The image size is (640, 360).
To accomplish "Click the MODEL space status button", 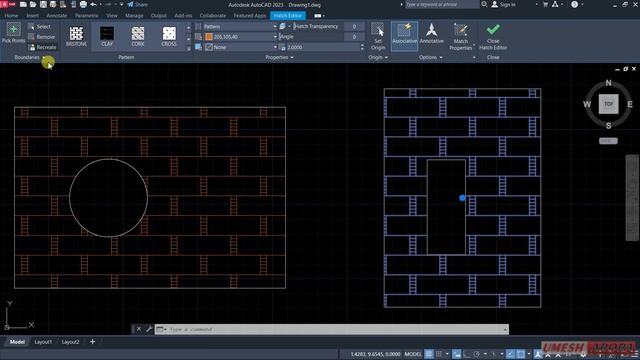I will (413, 354).
